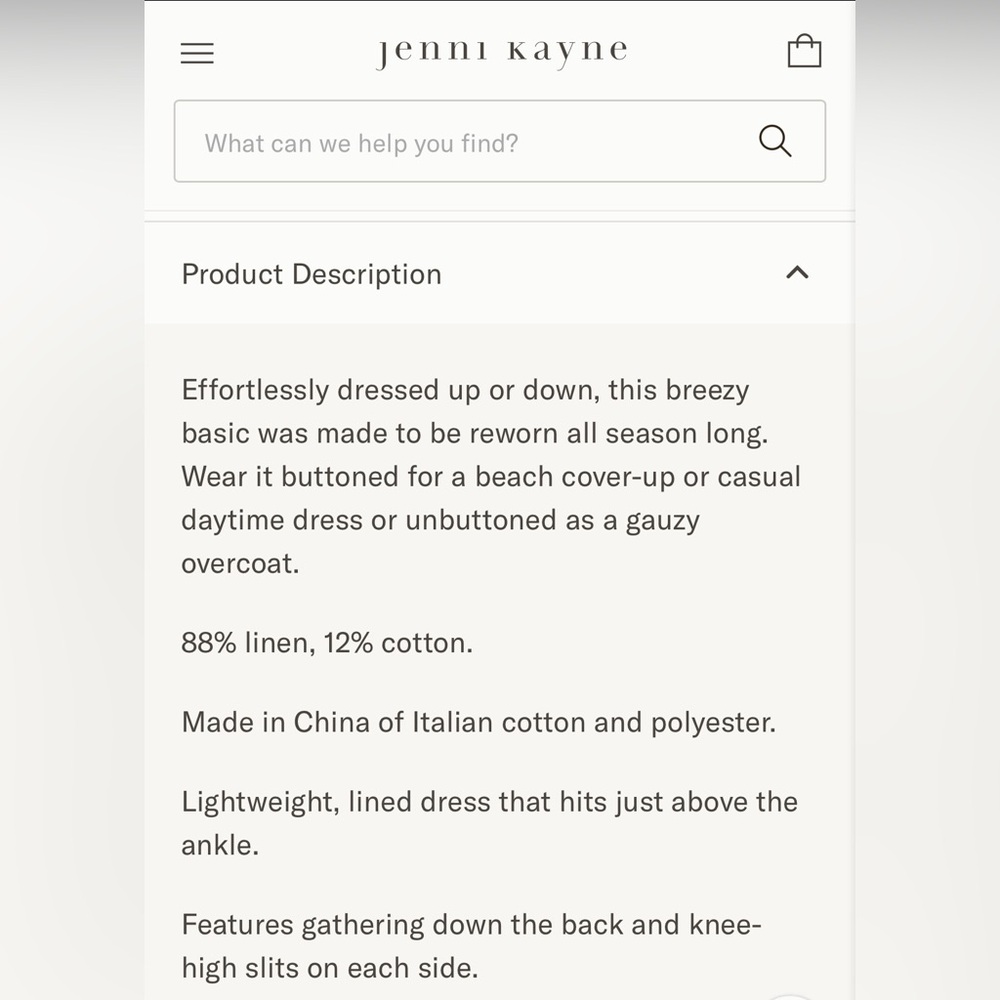Screen dimensions: 1000x1000
Task: Click the 'Effortlessly dressed up or down' paragraph
Action: pos(491,476)
